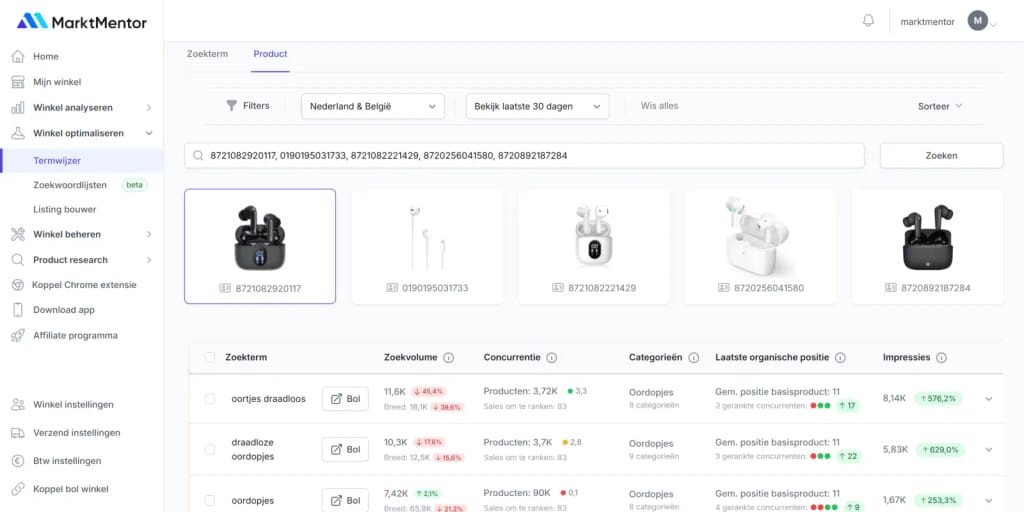Click the Wis alles link
The width and height of the screenshot is (1024, 512).
click(660, 106)
